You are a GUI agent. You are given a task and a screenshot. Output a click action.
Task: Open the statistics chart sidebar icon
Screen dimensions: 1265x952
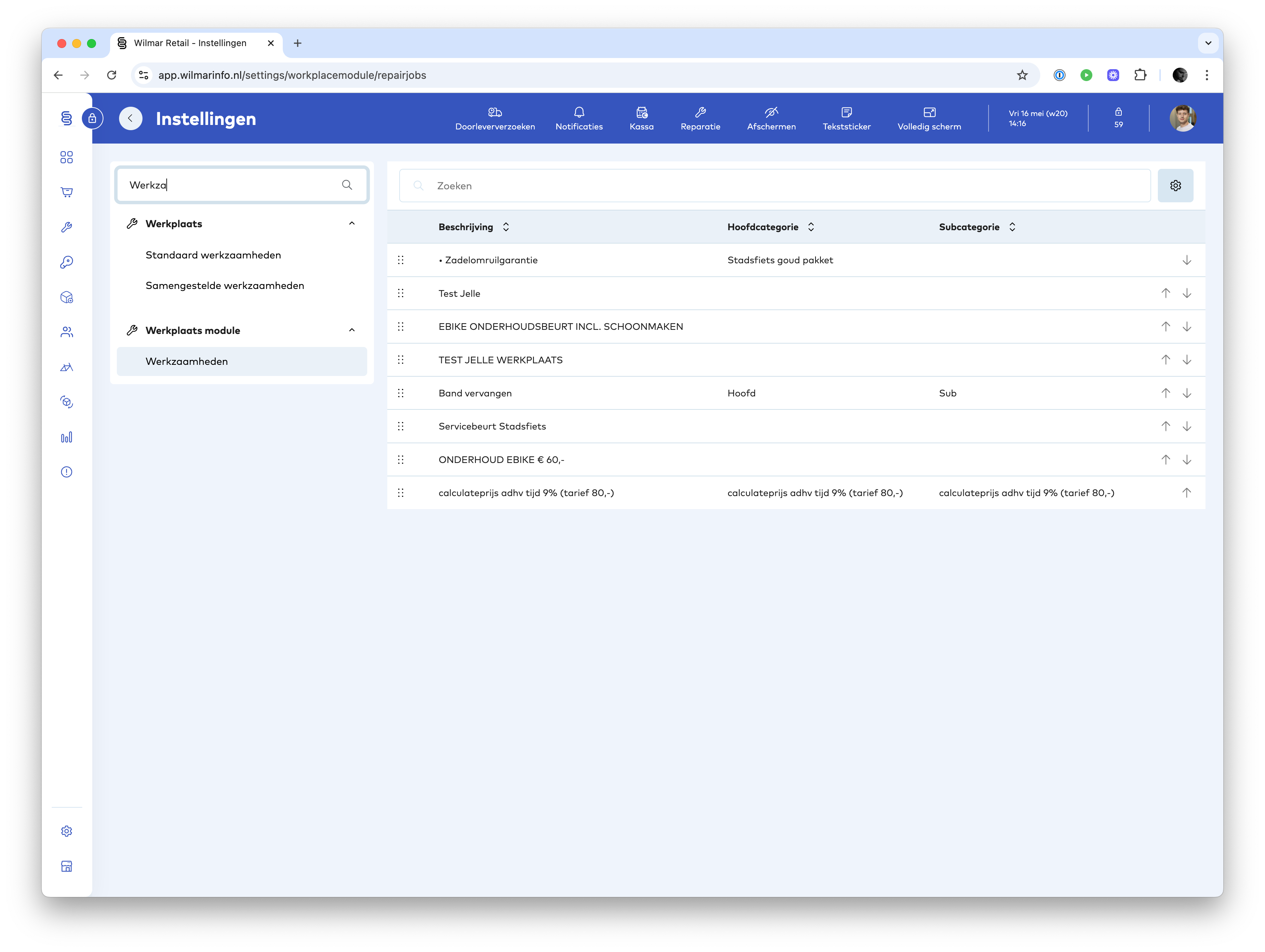(66, 437)
